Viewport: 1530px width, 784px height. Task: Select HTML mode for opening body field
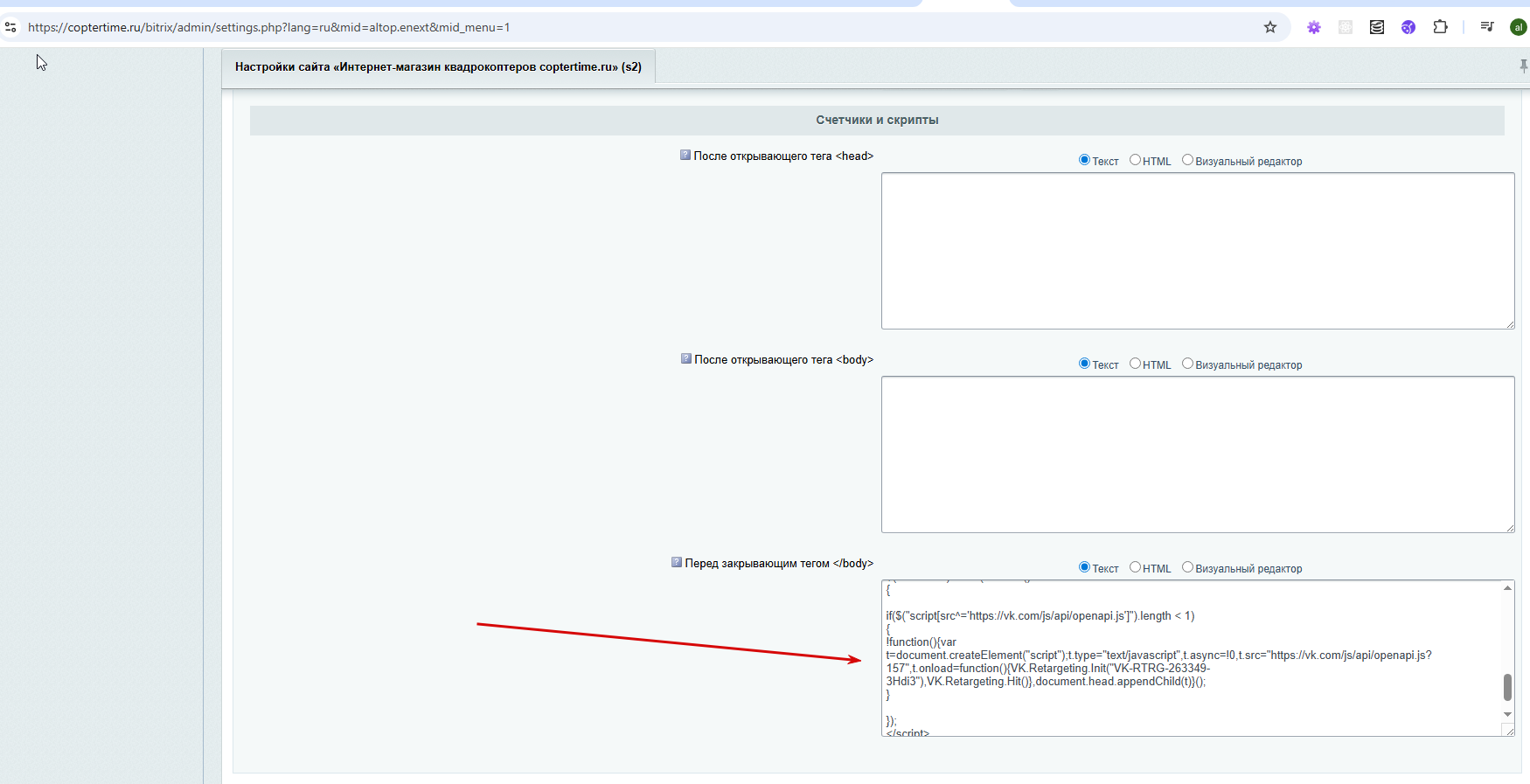tap(1135, 364)
